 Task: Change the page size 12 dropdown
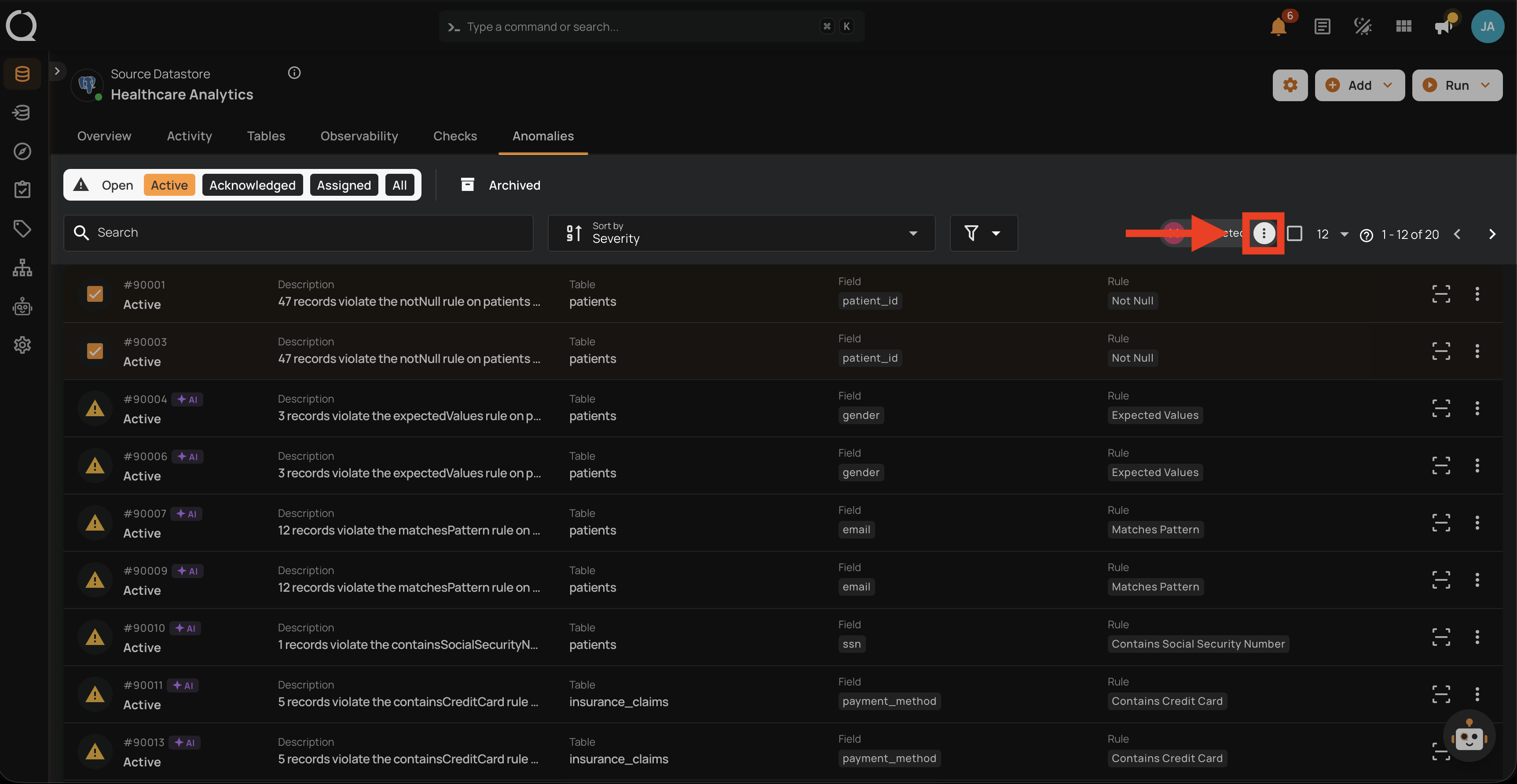point(1332,234)
